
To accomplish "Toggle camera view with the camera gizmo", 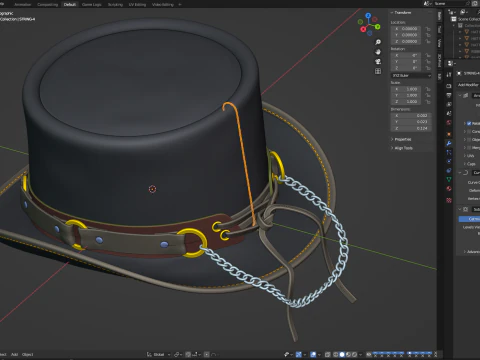I will (x=378, y=61).
